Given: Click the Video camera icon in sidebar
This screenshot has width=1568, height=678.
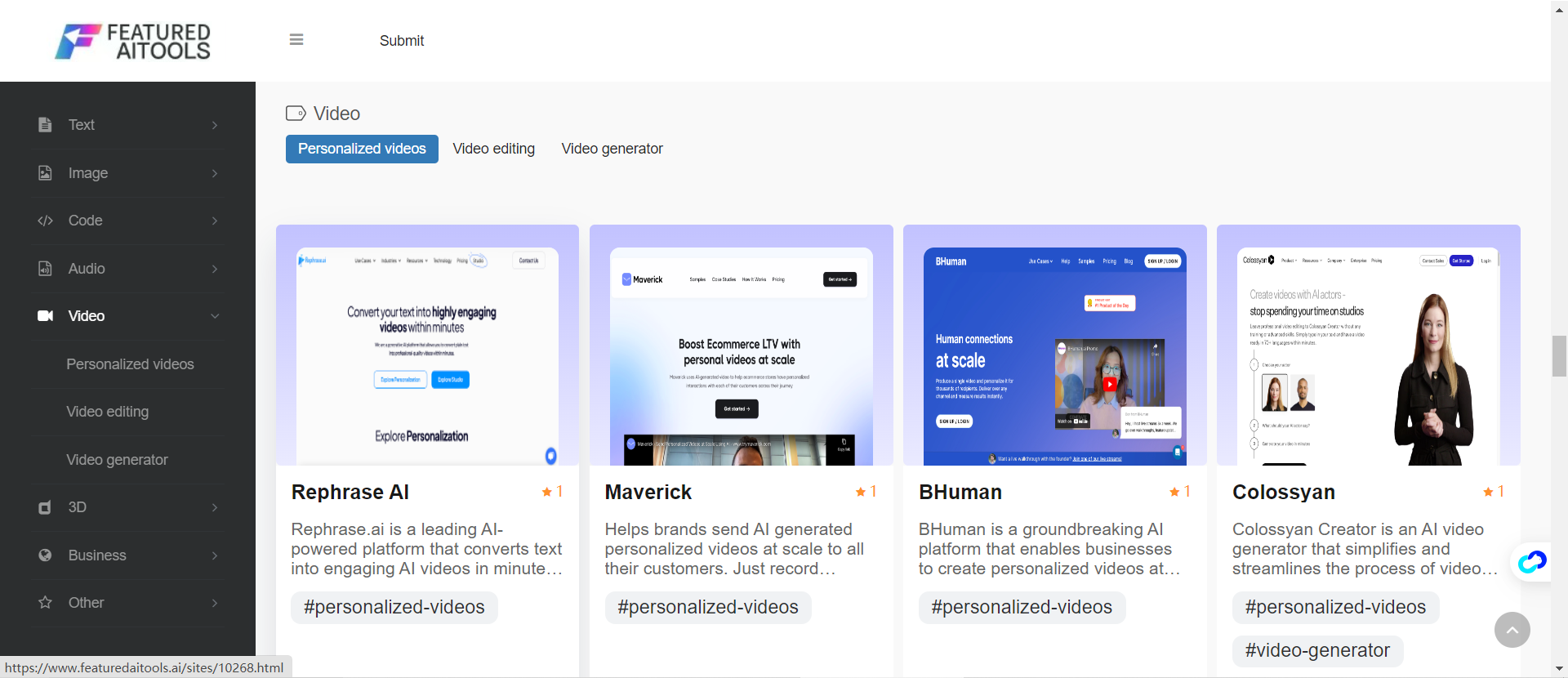Looking at the screenshot, I should [x=45, y=316].
